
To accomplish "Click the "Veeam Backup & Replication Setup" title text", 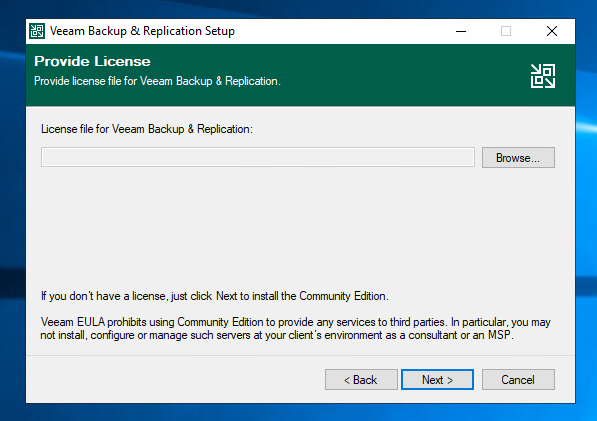I will (x=142, y=31).
